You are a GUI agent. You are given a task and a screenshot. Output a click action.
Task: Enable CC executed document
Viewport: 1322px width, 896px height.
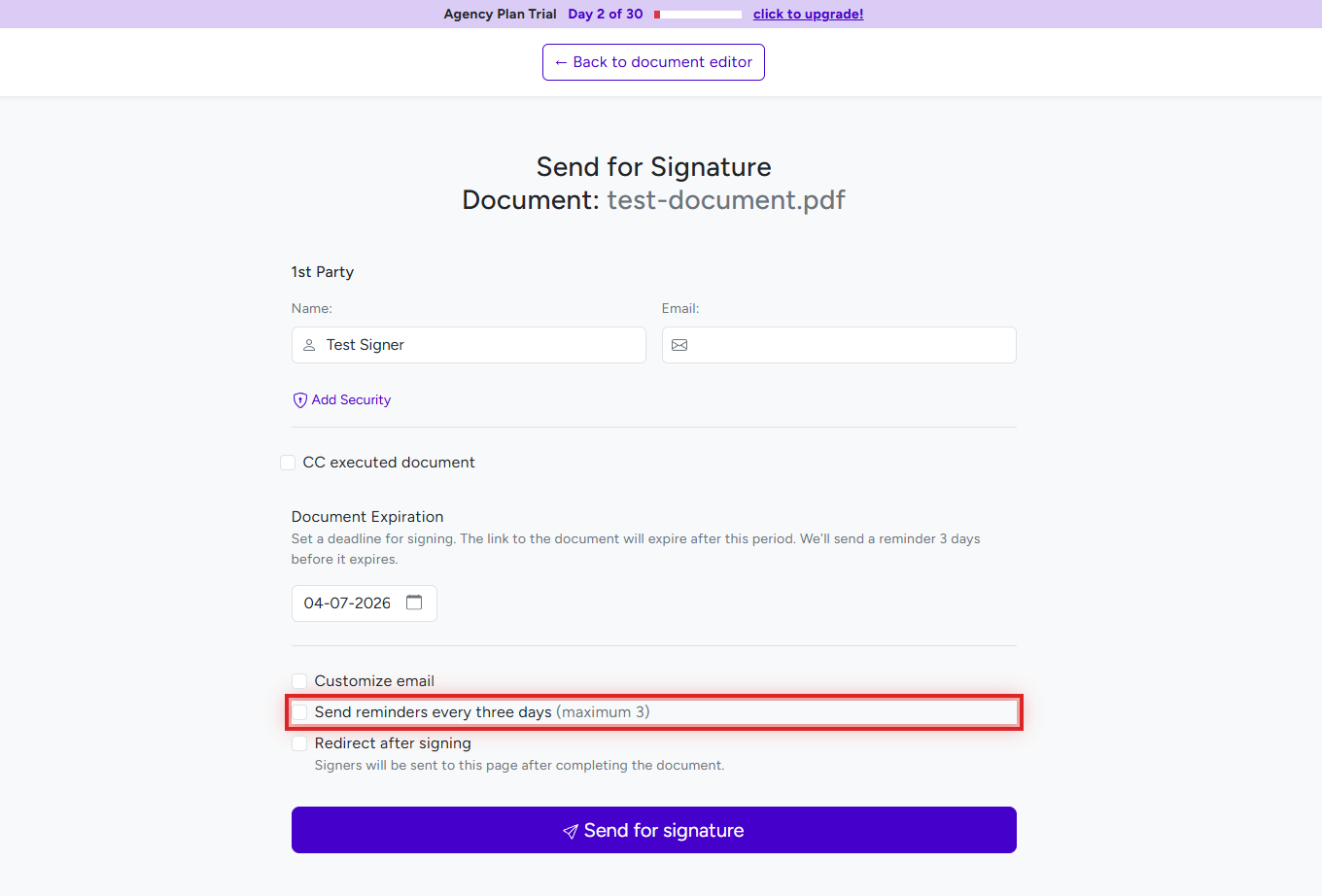[x=288, y=463]
